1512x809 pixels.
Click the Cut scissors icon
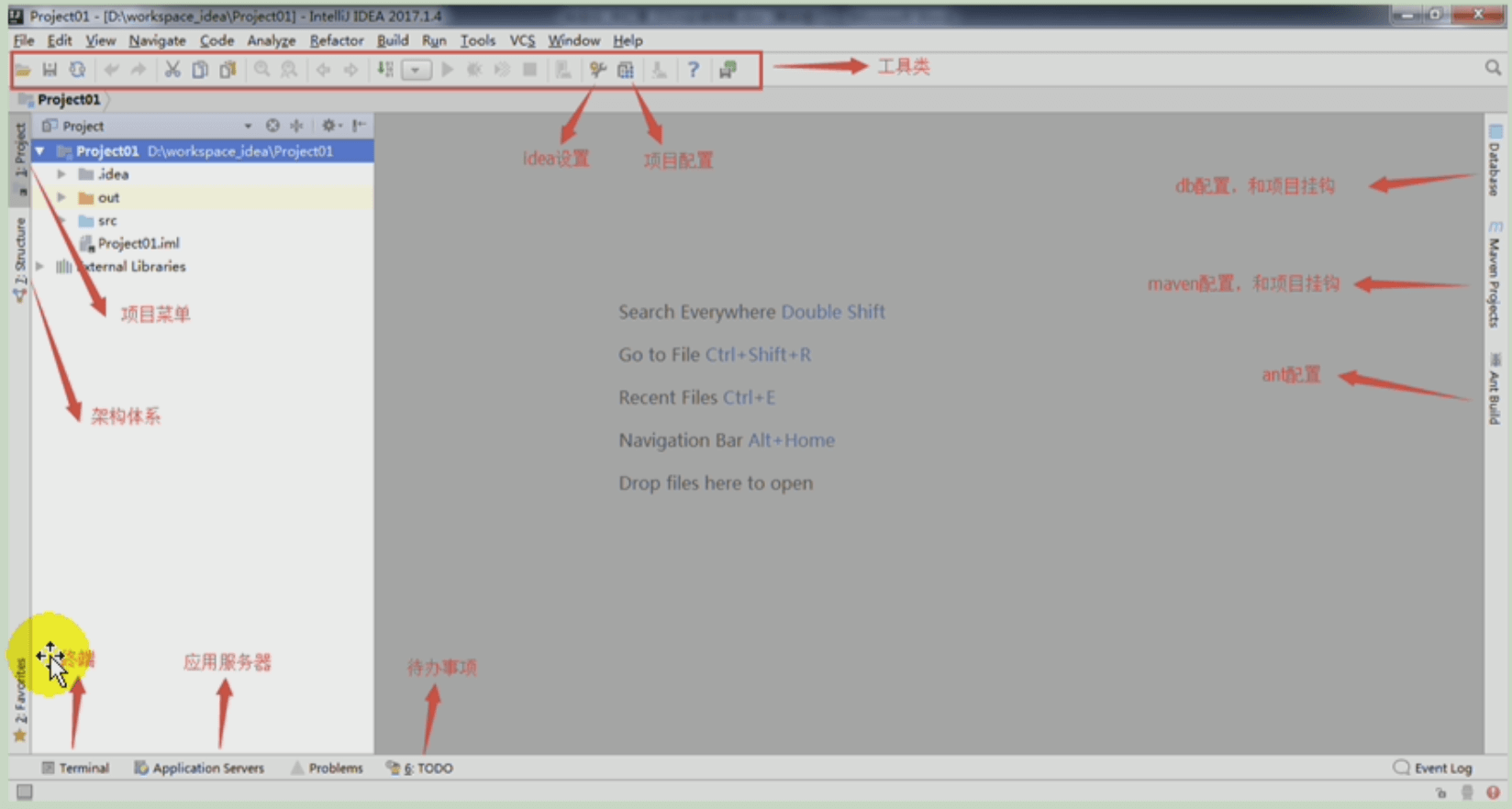pyautogui.click(x=172, y=70)
